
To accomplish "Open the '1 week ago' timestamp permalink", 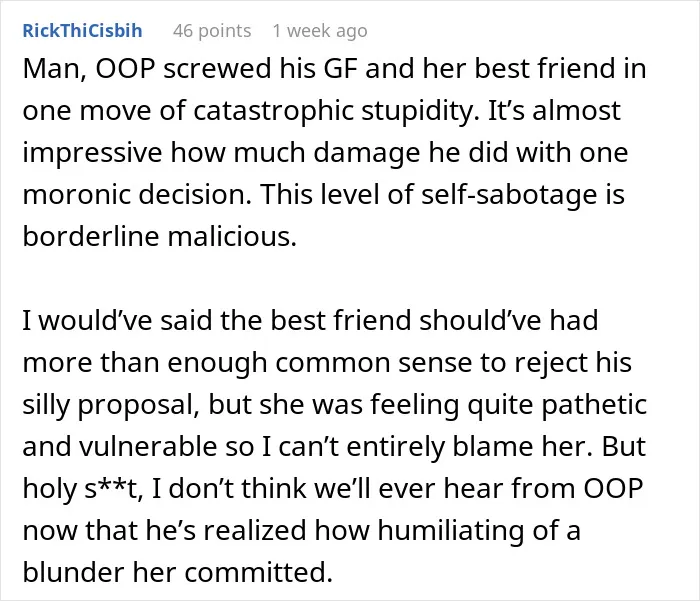I will point(320,31).
